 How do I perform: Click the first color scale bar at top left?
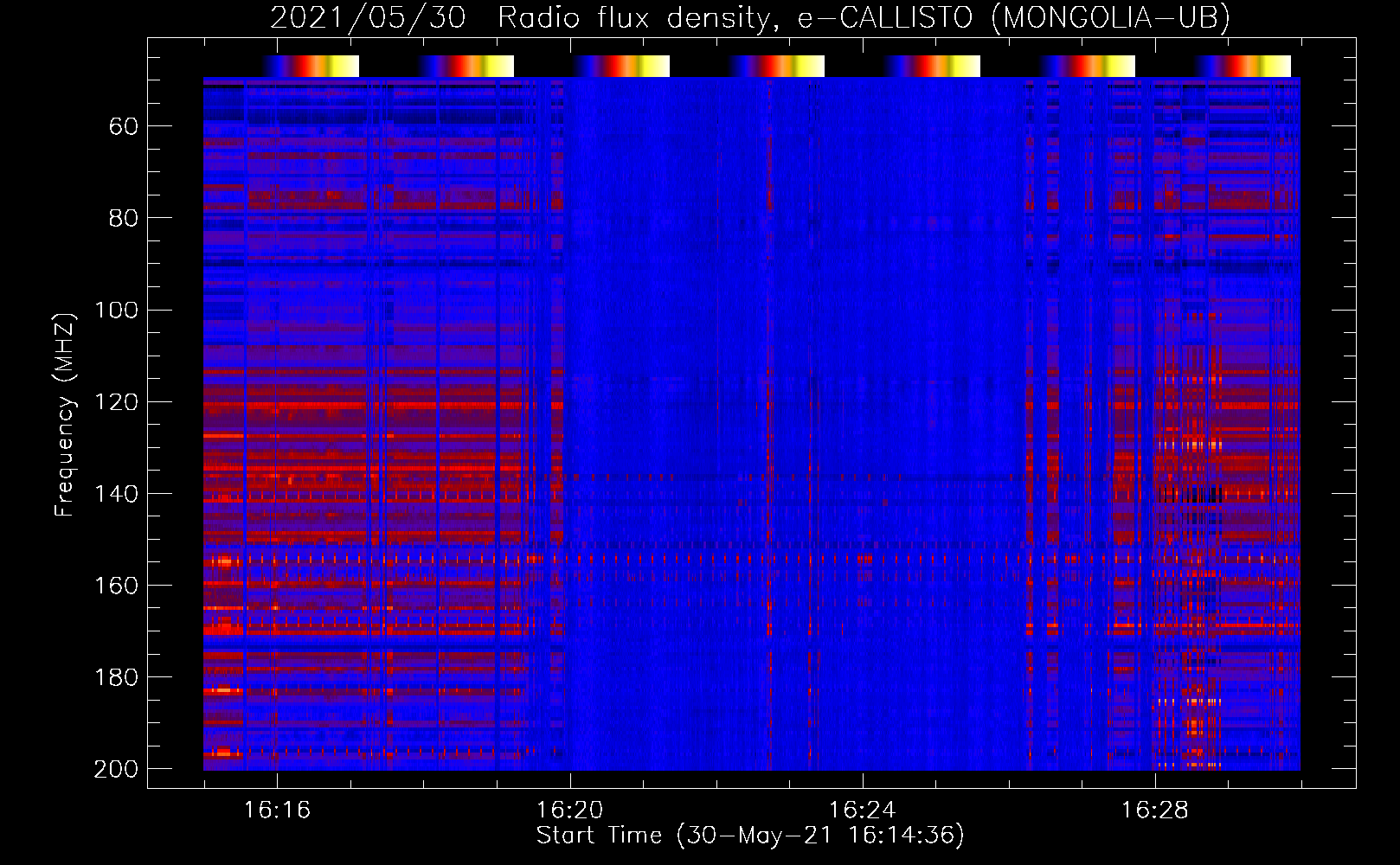click(x=311, y=67)
